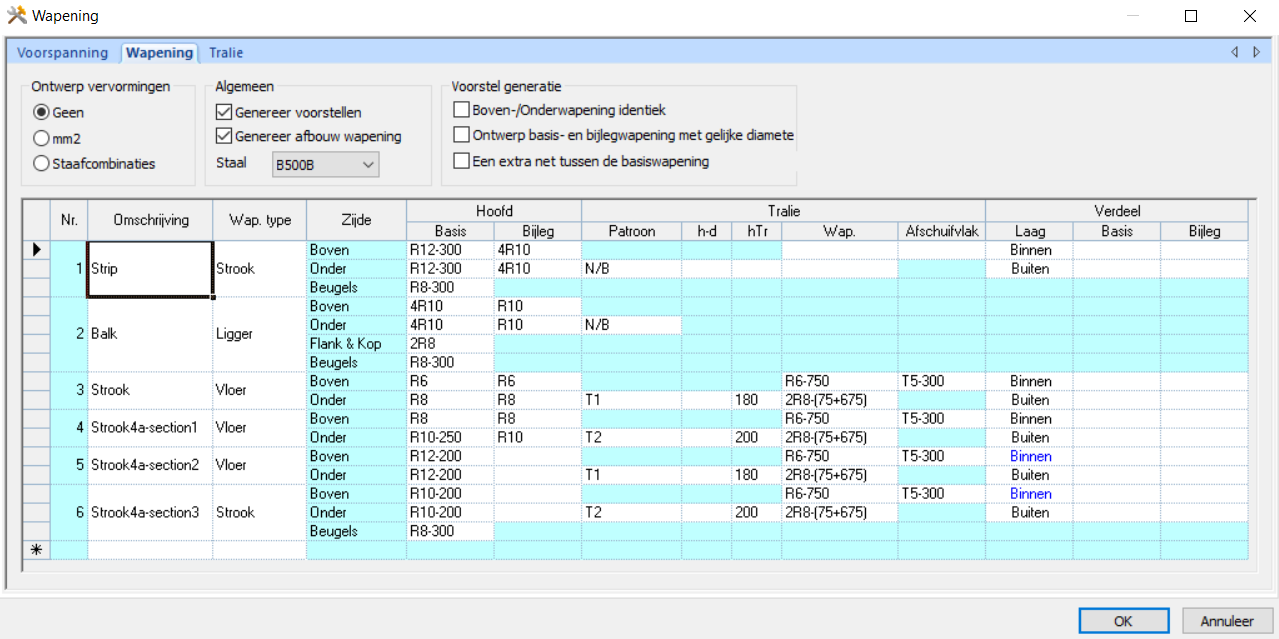This screenshot has height=639, width=1279.
Task: Enable Boven-/Onderwapening identiek
Action: pos(462,109)
